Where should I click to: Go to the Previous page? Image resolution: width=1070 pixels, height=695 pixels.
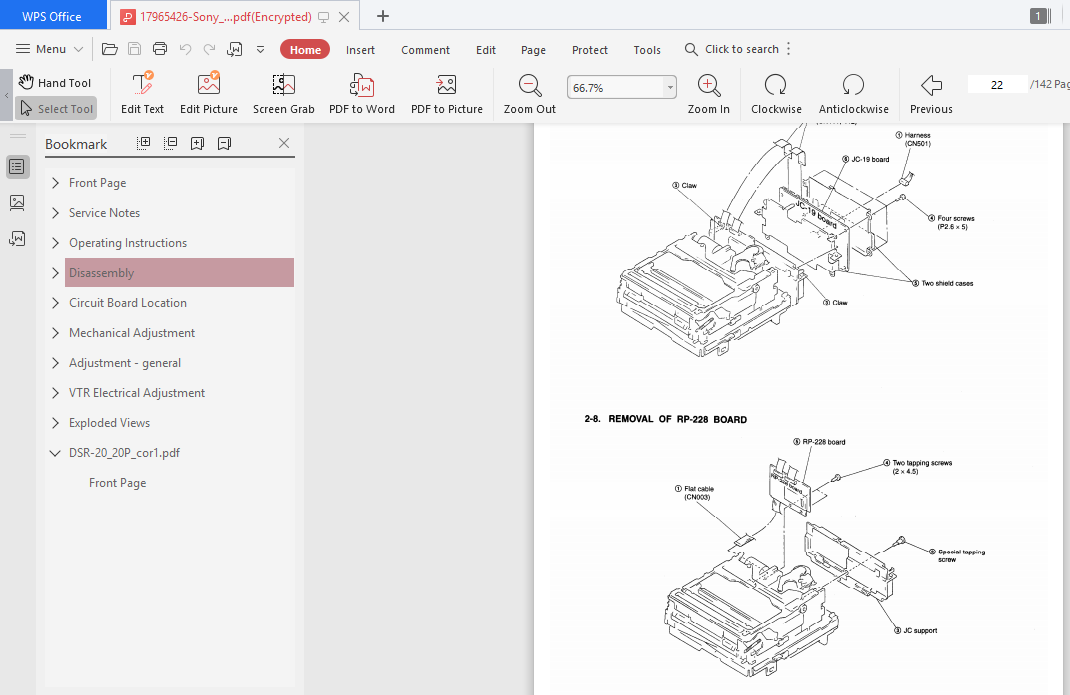point(931,93)
